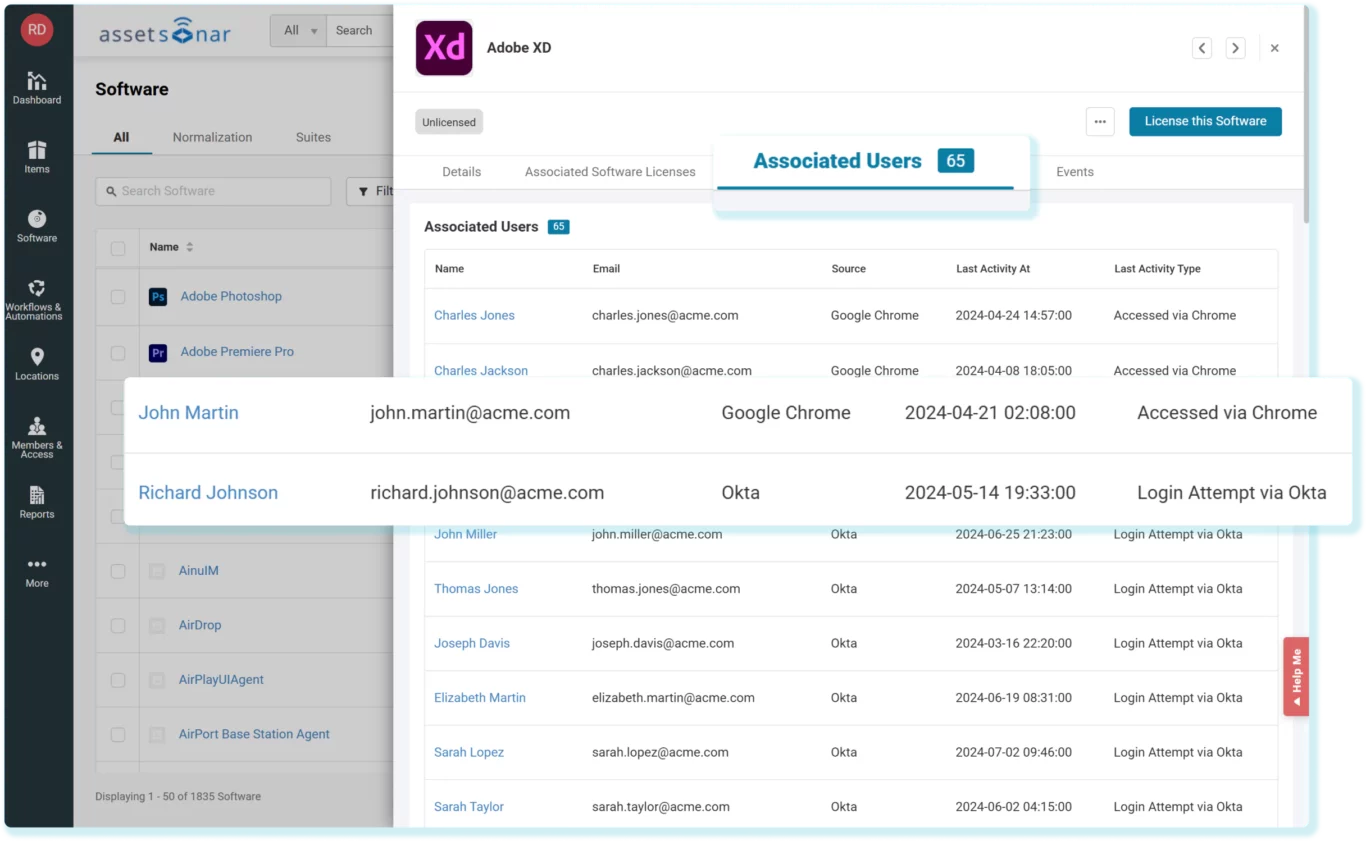Check the Adobe Photoshop row checkbox

[118, 297]
